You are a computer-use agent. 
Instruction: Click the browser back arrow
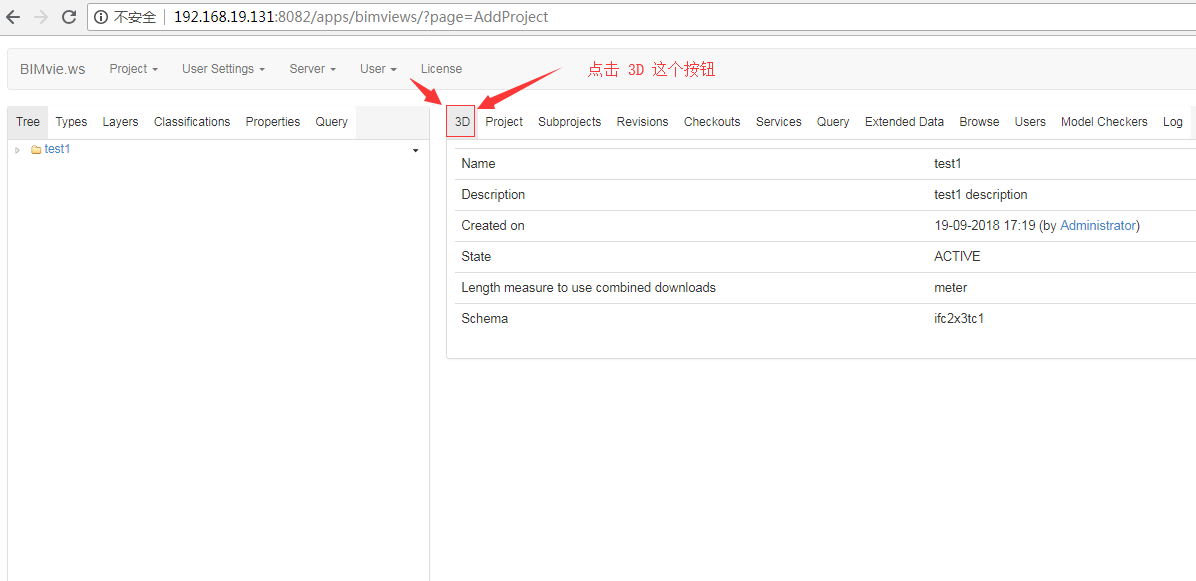[15, 16]
